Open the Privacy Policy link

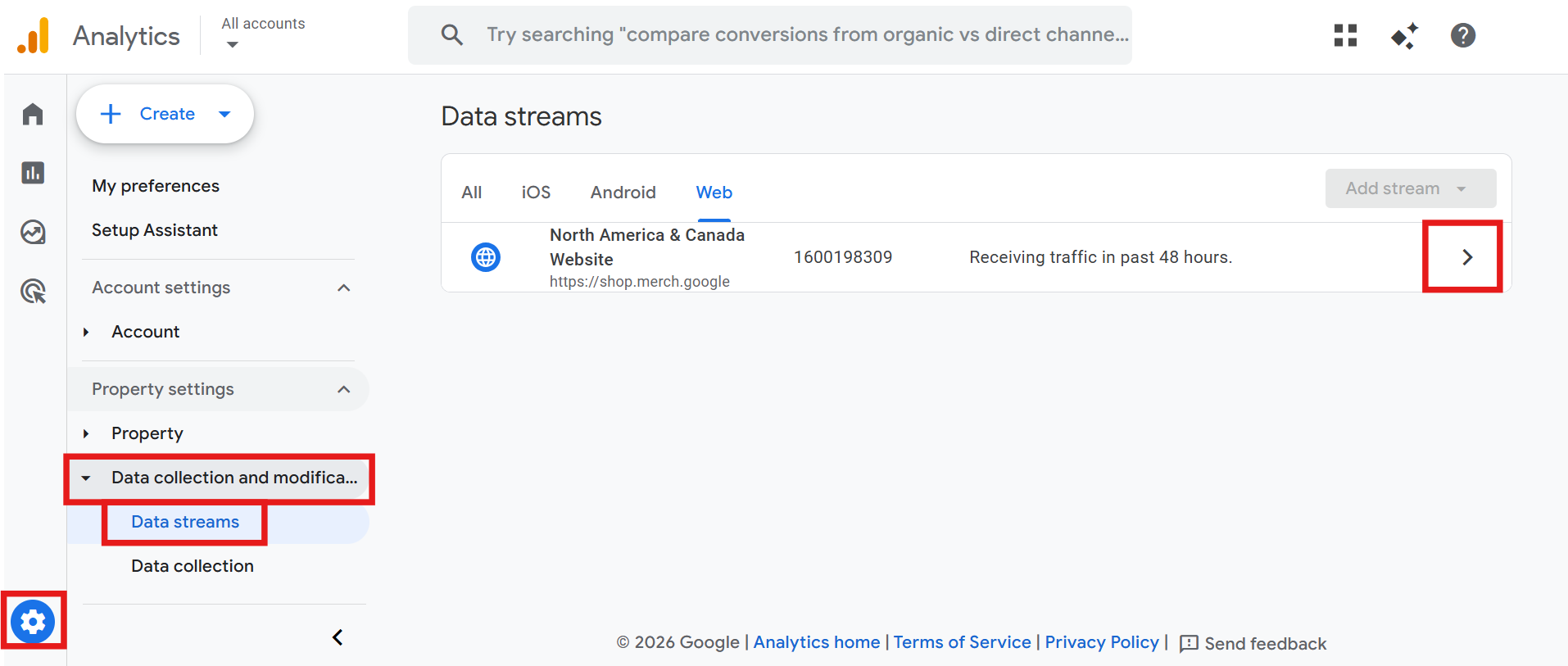click(x=1102, y=642)
